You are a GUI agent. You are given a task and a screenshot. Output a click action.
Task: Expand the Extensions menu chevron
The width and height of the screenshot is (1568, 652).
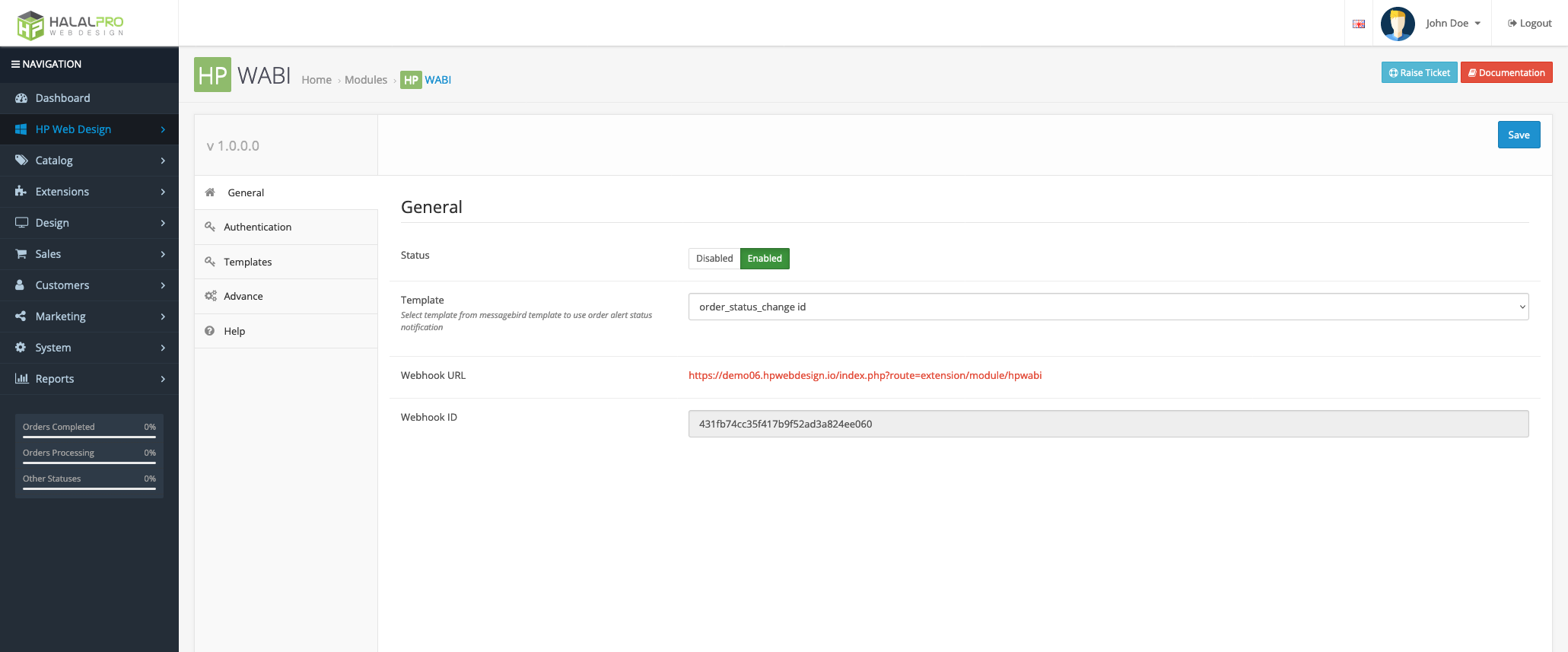(163, 192)
